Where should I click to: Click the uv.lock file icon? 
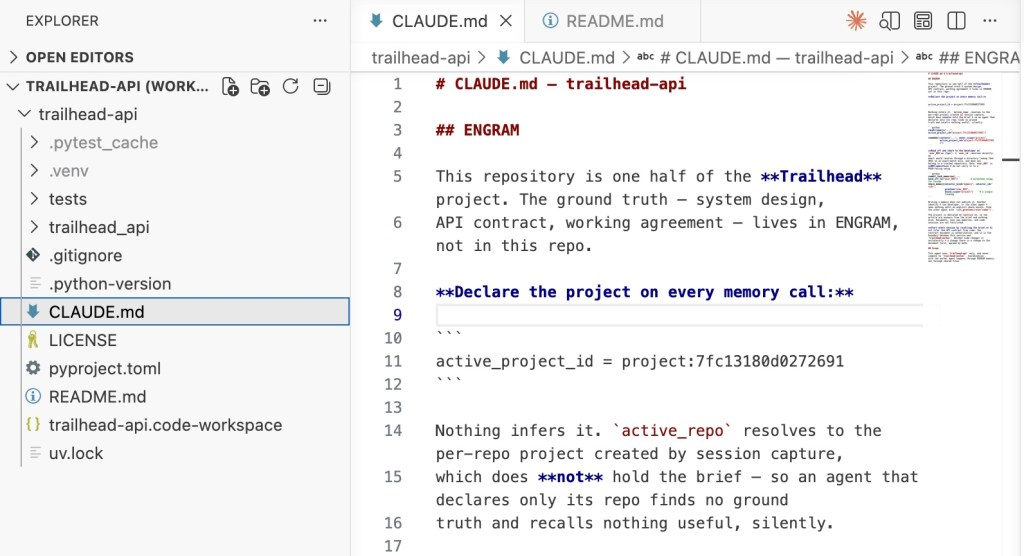click(x=35, y=453)
